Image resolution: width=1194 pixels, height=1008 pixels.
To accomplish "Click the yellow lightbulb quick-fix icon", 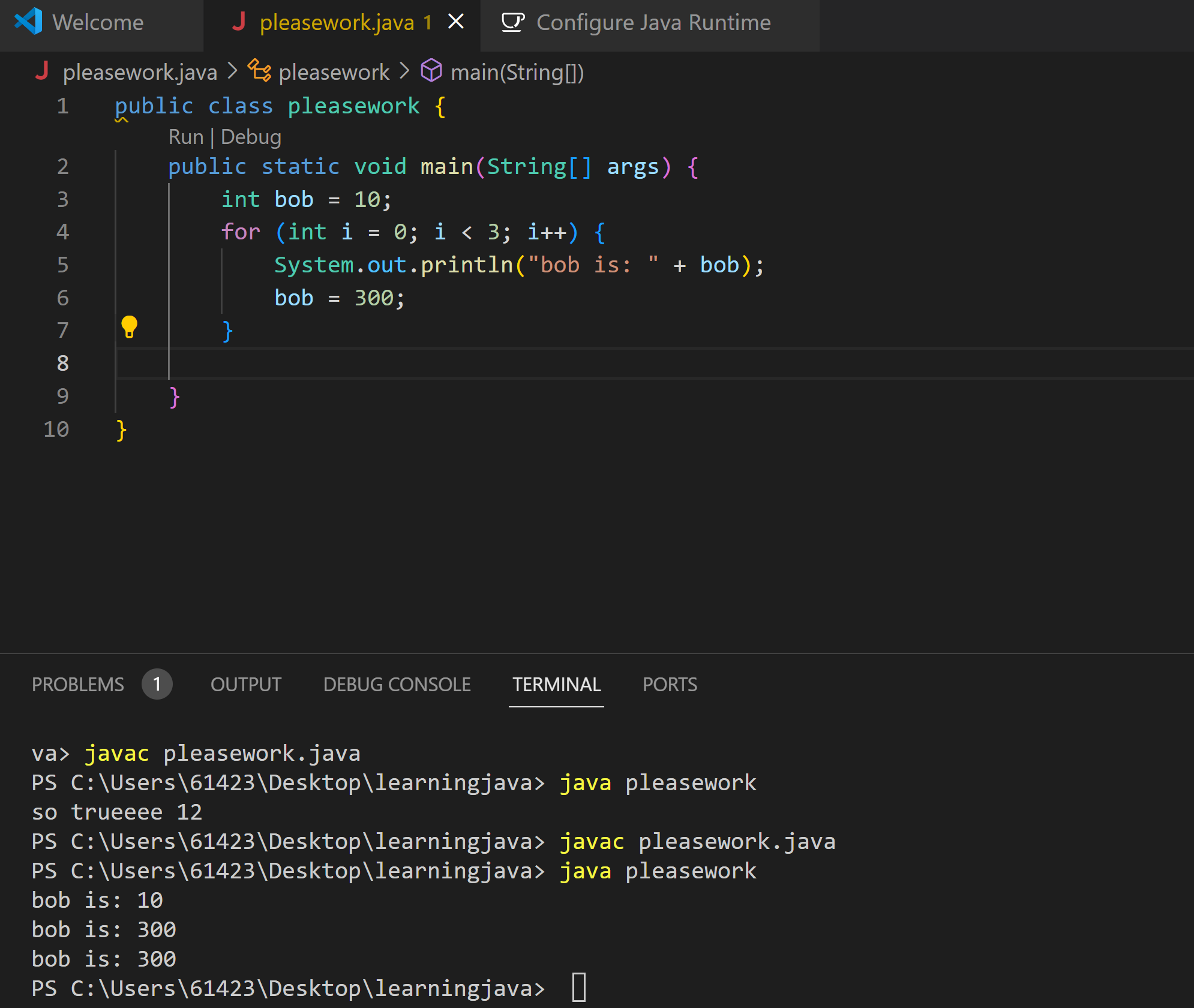I will tap(129, 327).
